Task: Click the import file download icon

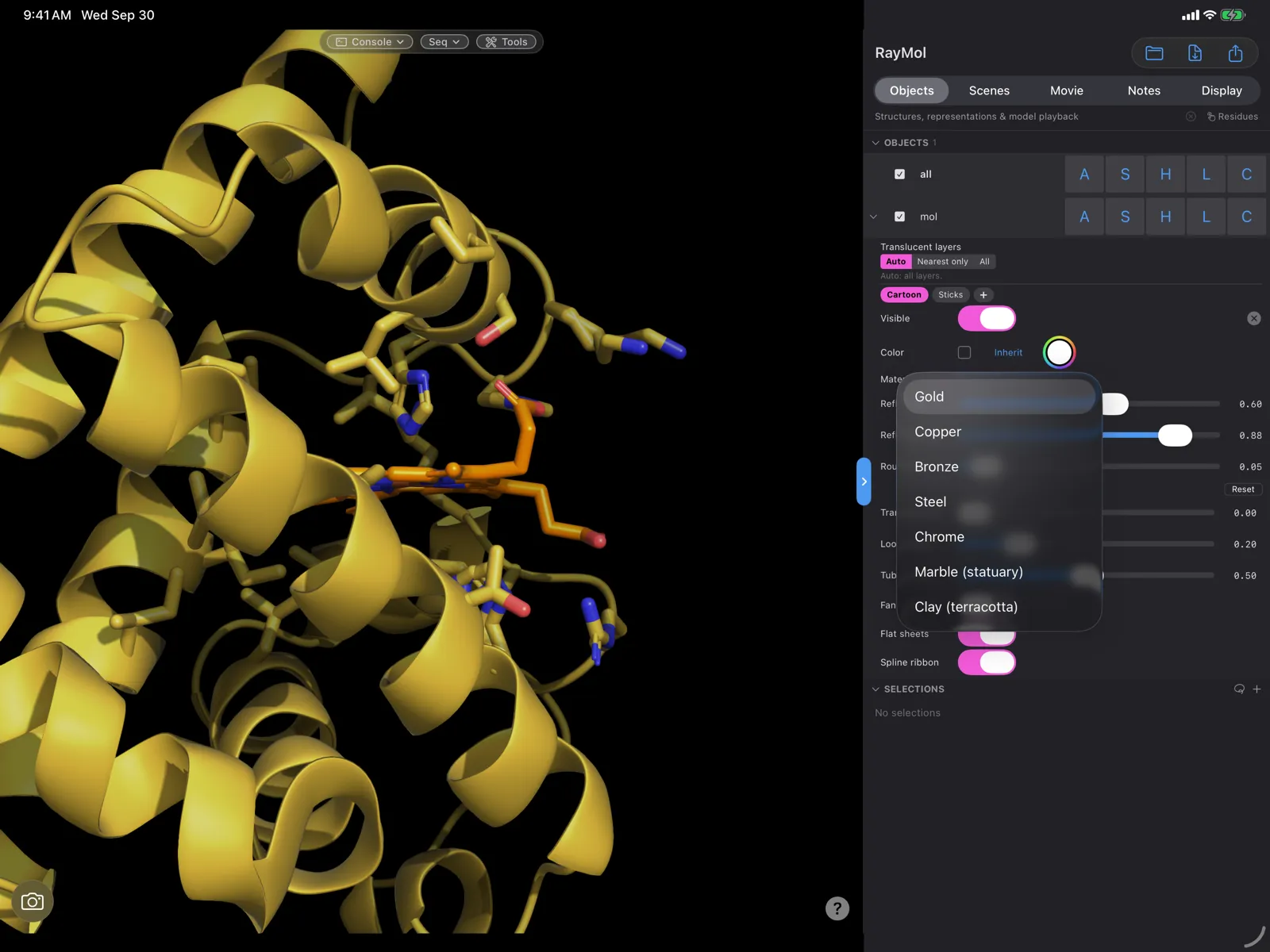Action: click(x=1195, y=53)
